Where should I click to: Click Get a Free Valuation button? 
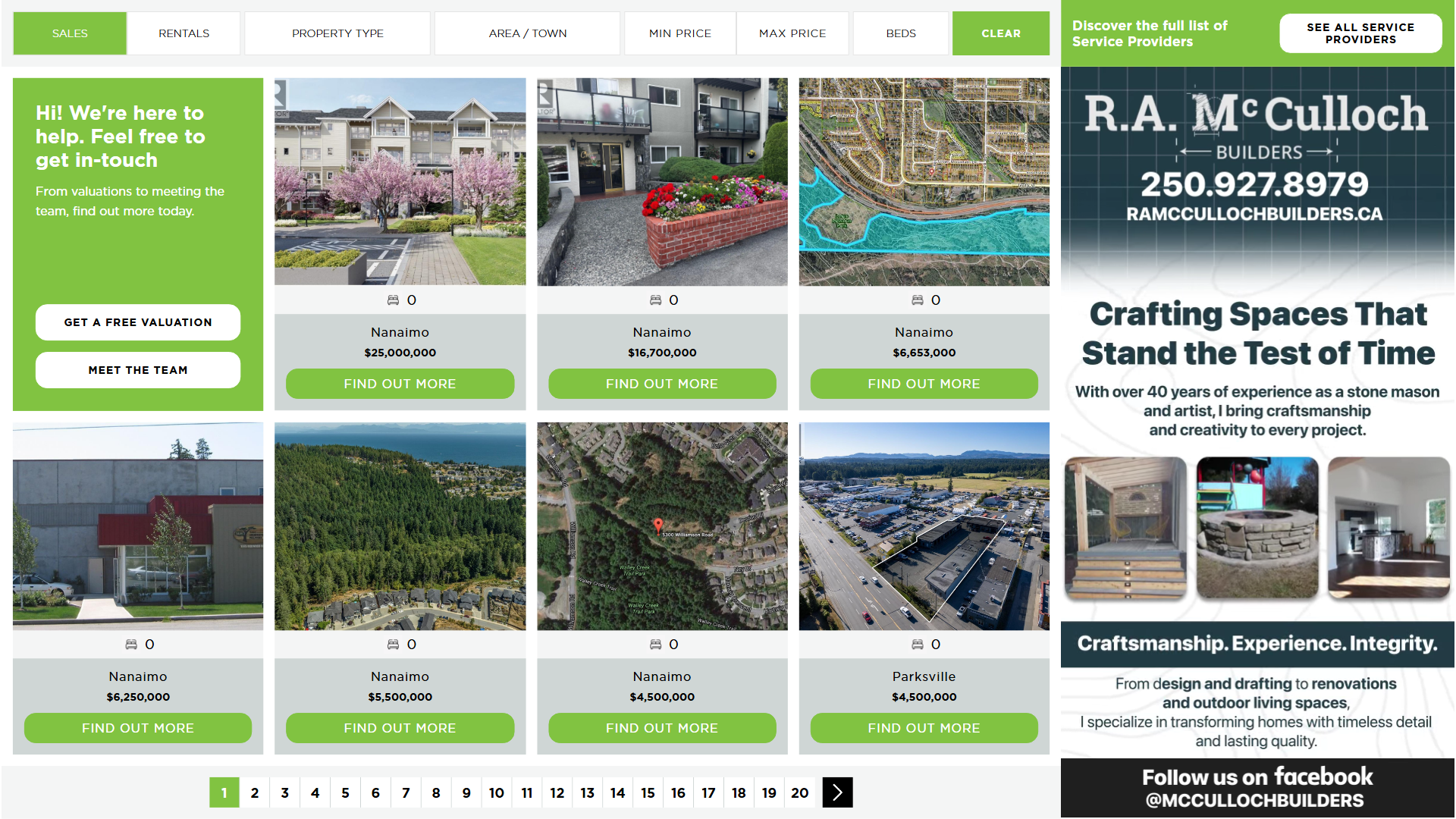coord(138,322)
